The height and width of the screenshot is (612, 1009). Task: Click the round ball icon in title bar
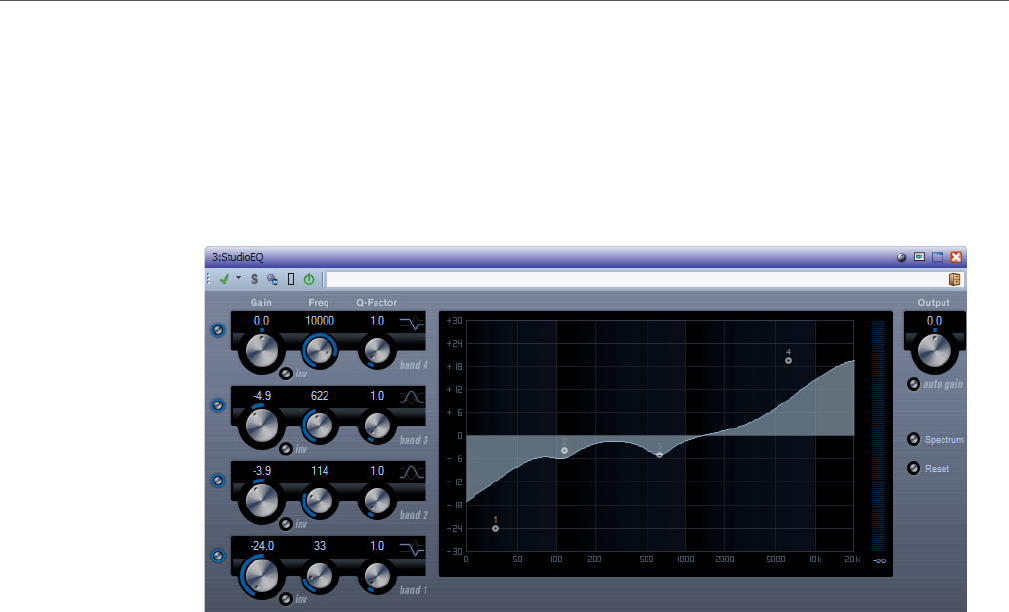point(902,257)
